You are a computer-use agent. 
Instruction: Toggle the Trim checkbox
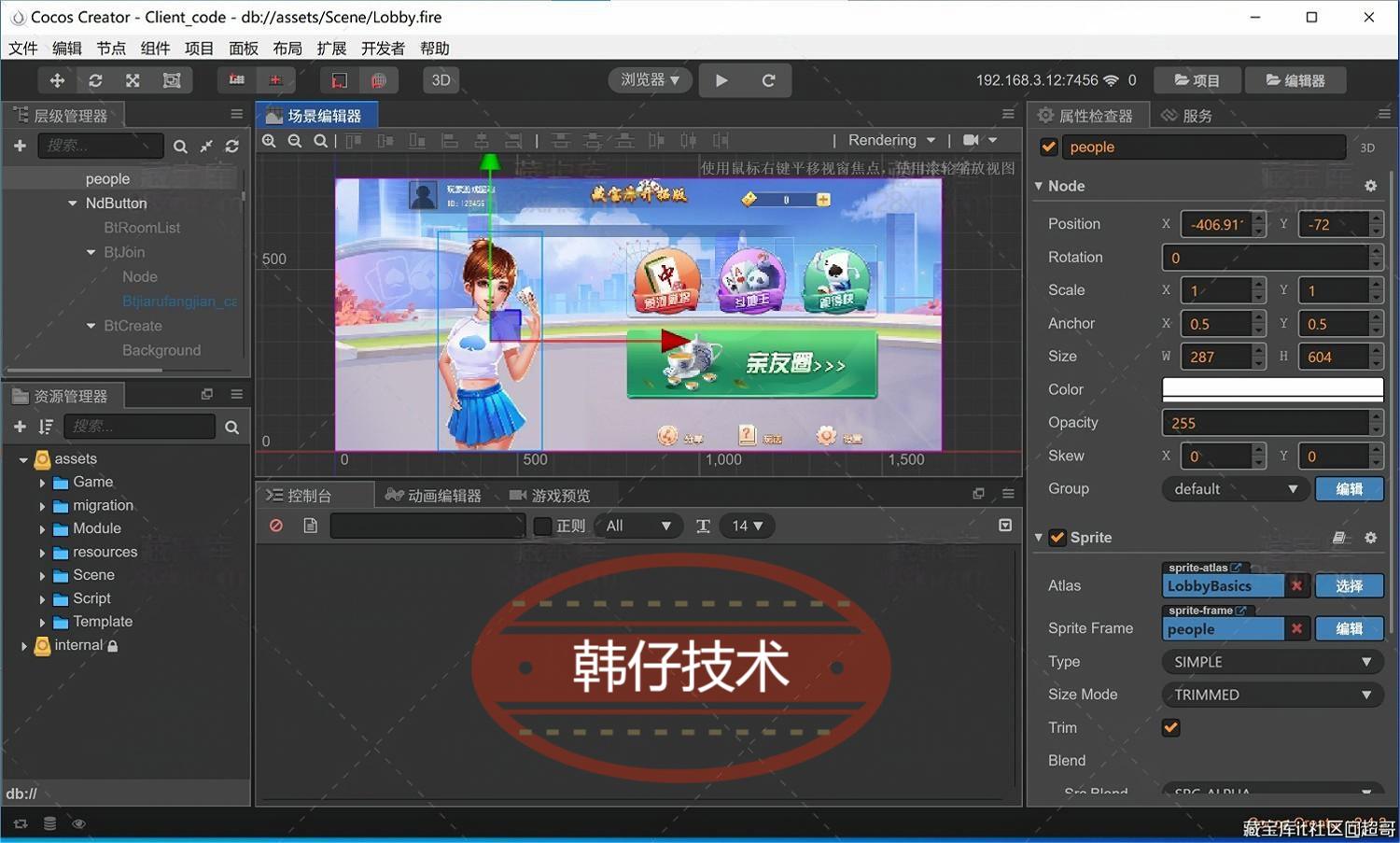pyautogui.click(x=1170, y=727)
